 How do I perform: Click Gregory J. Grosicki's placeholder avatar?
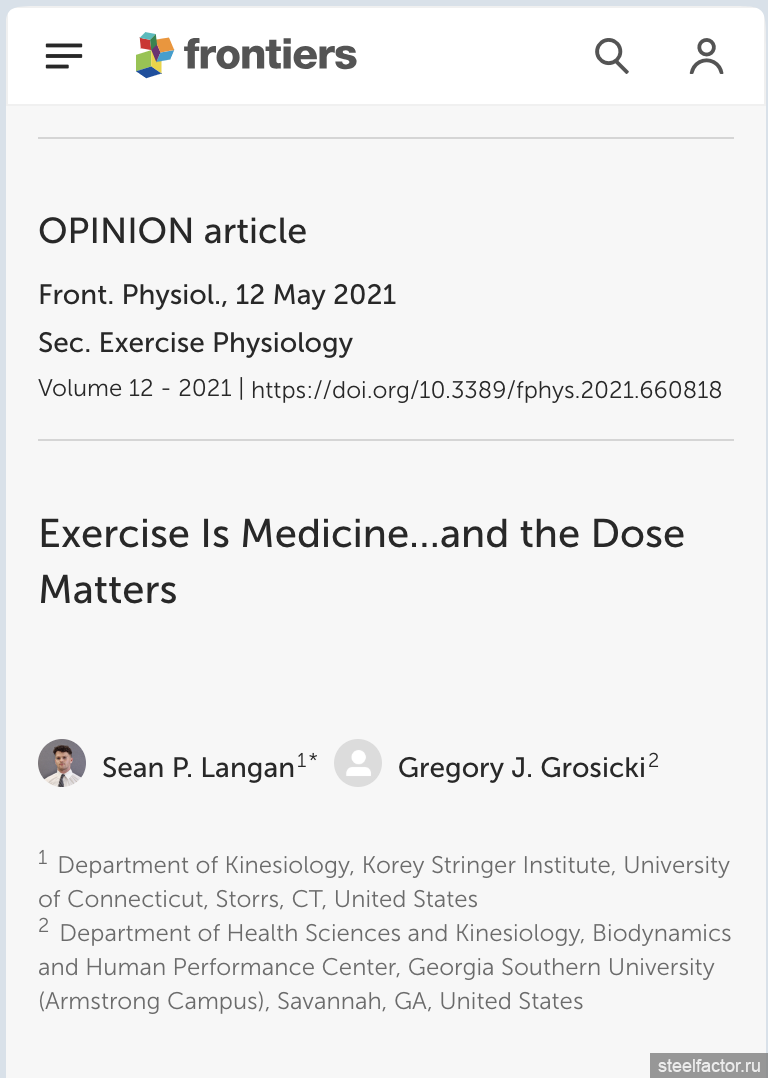(x=358, y=764)
